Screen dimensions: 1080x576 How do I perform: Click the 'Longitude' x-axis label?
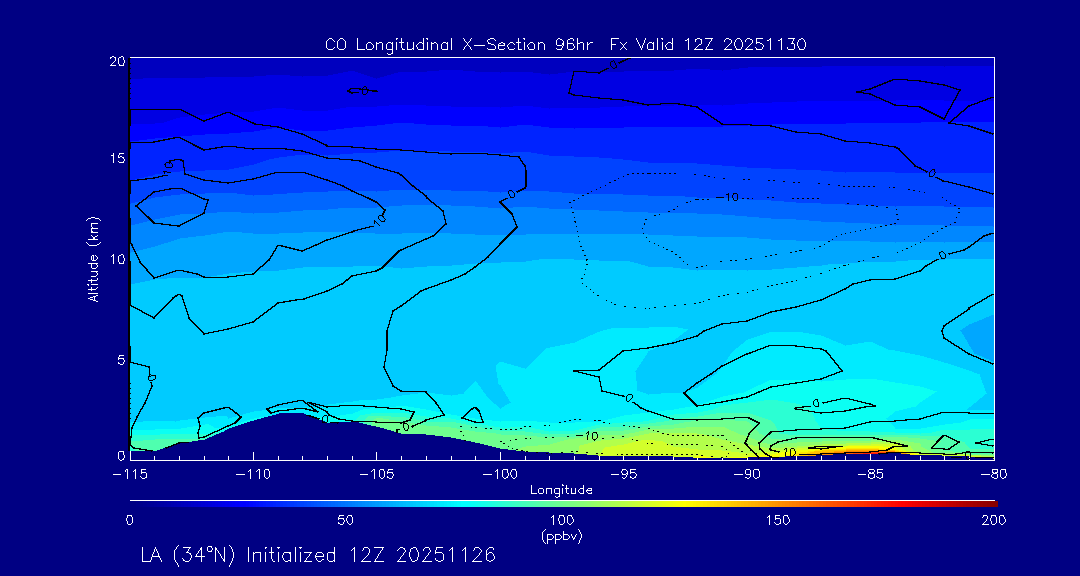(561, 491)
